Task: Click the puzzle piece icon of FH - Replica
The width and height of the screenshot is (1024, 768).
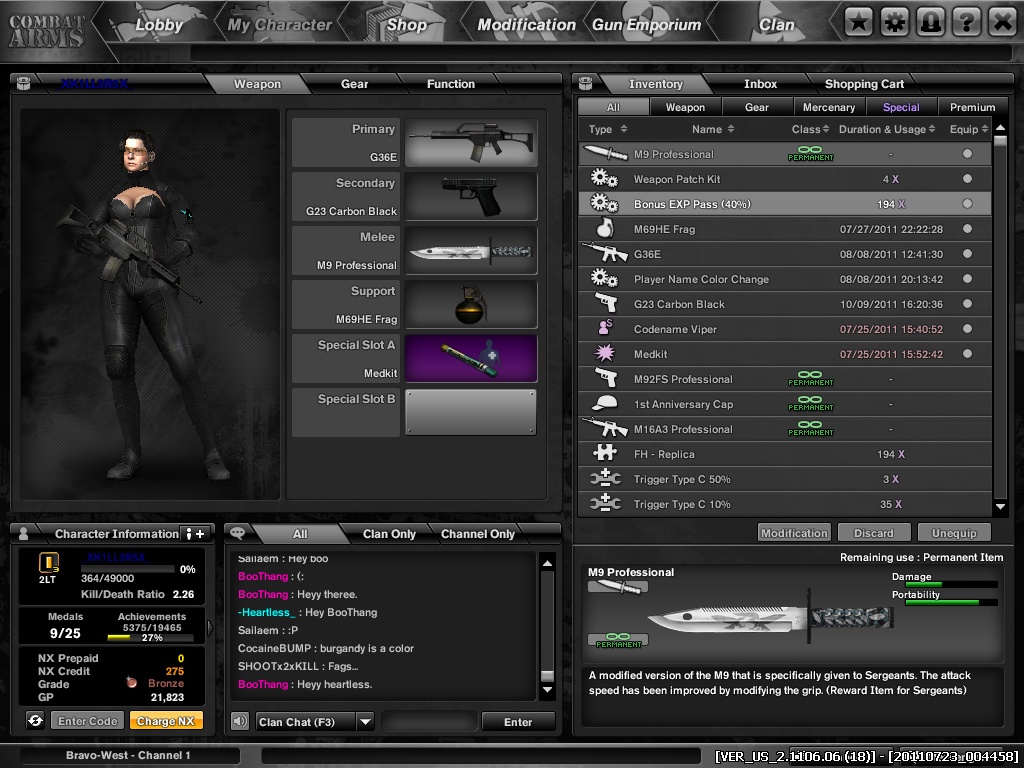Action: coord(605,453)
